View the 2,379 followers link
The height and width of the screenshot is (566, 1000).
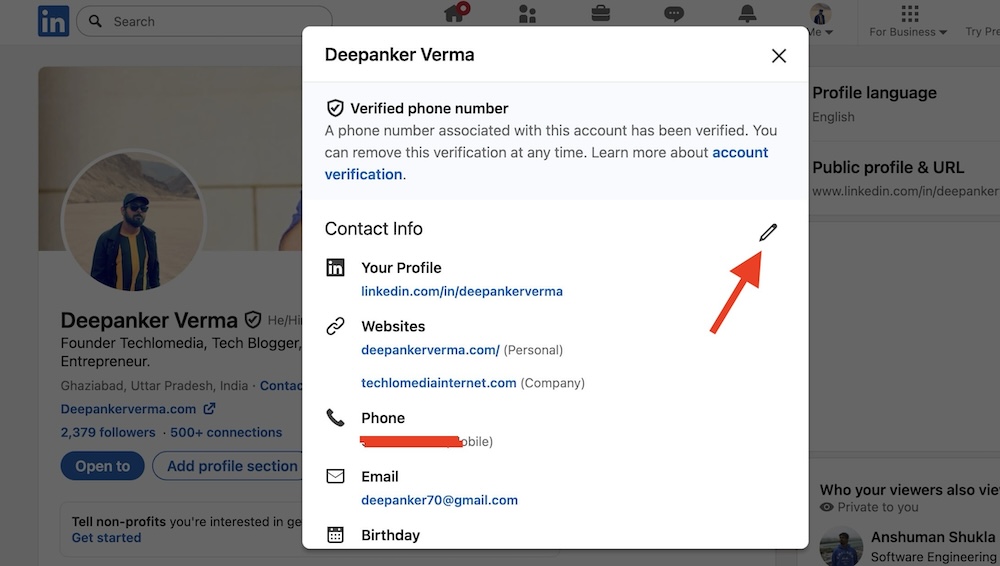tap(108, 433)
